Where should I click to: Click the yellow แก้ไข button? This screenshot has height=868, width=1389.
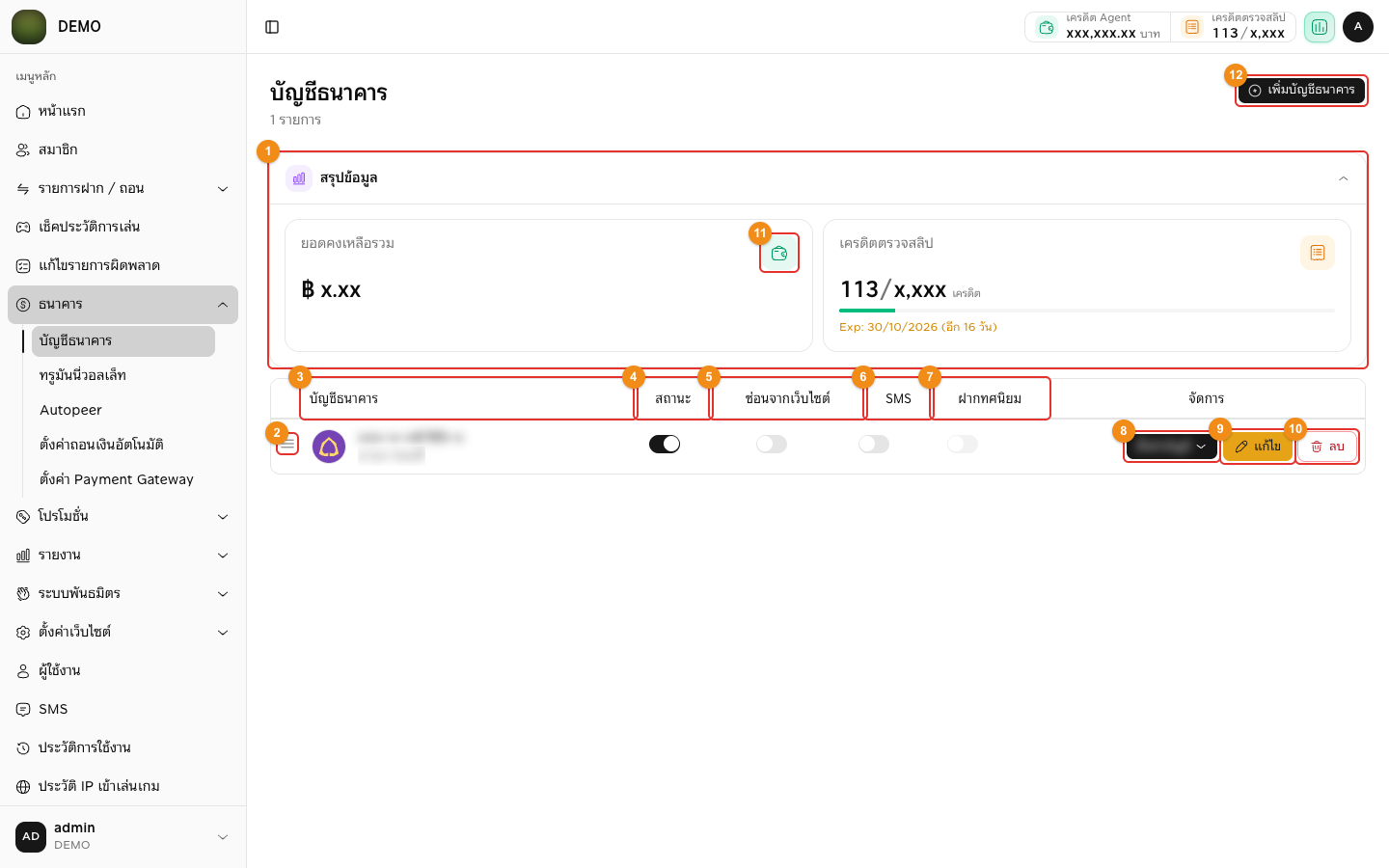pos(1258,447)
